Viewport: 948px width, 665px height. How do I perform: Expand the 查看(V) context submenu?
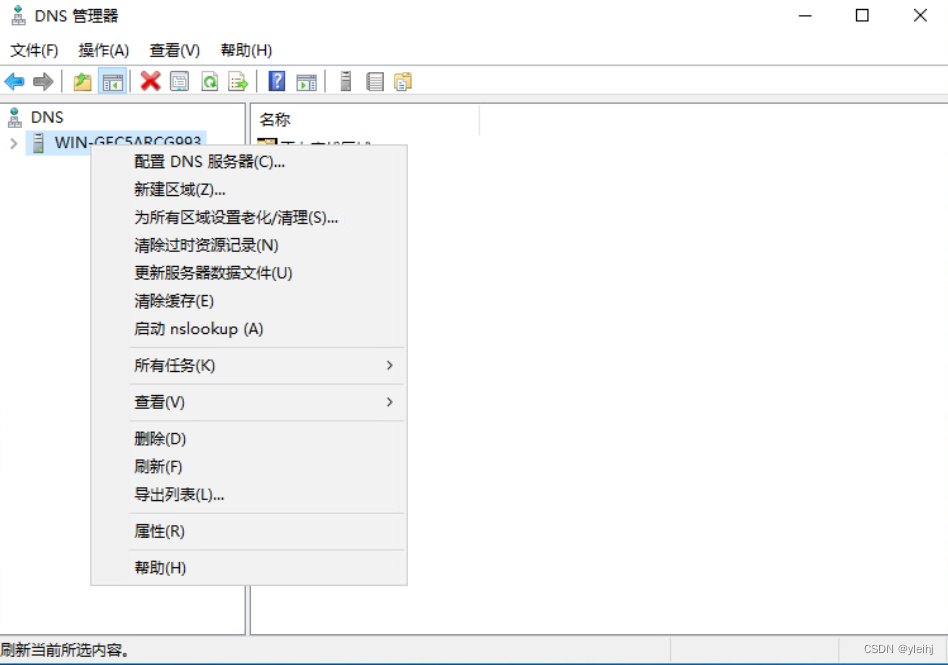tap(249, 402)
